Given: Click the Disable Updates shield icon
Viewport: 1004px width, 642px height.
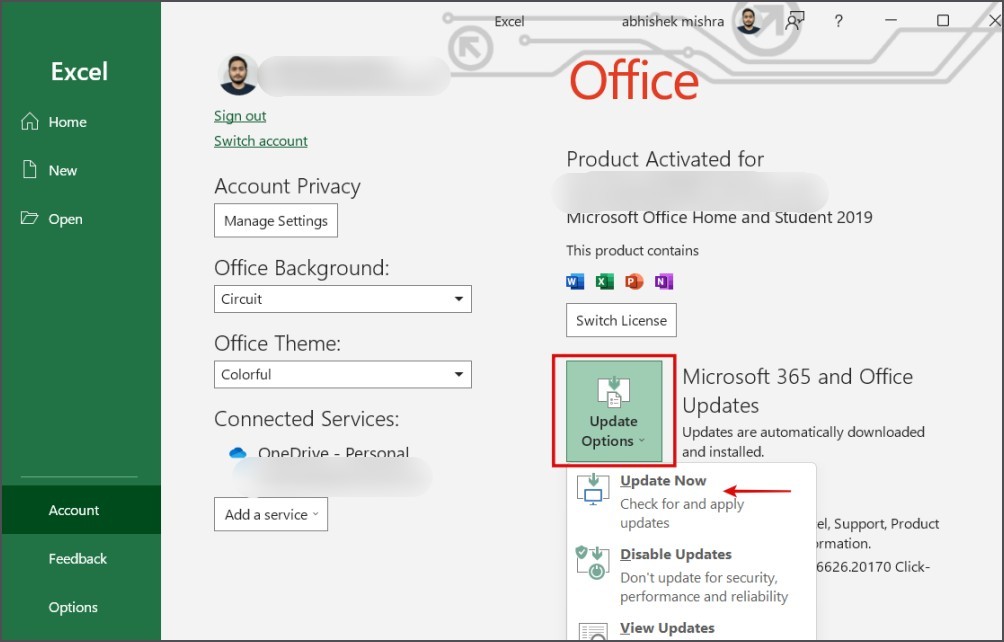Looking at the screenshot, I should coord(592,563).
